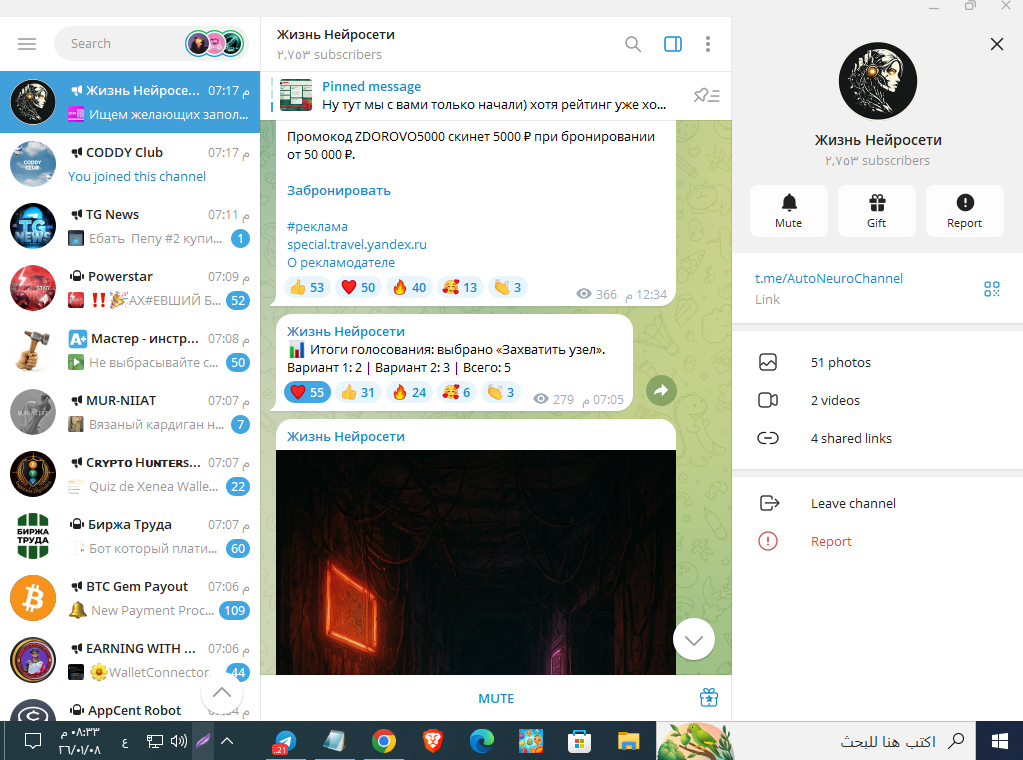
Task: Click the Telegram taskbar icon
Action: click(x=285, y=742)
